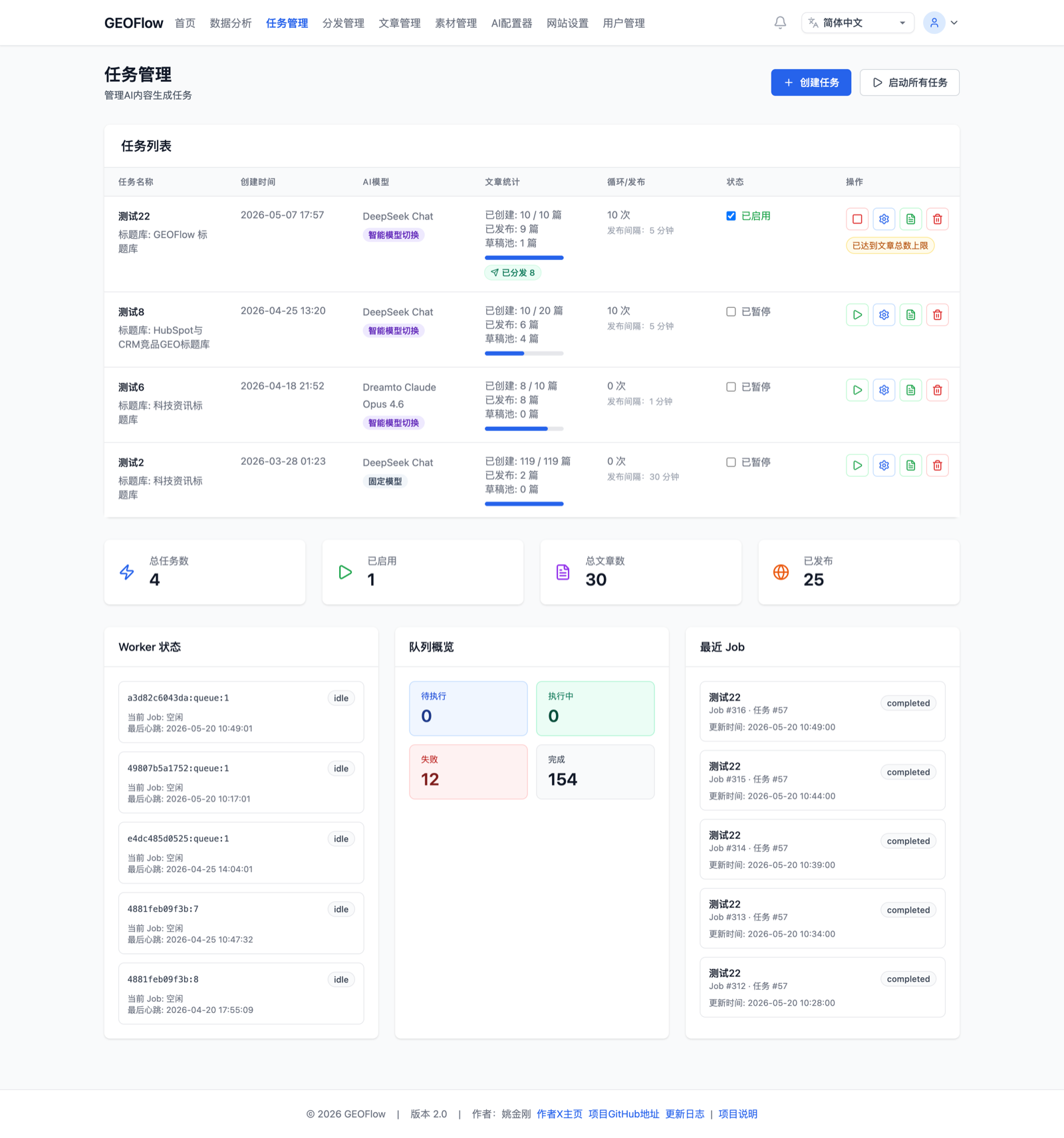Image resolution: width=1064 pixels, height=1138 pixels.
Task: View articles document icon for 测试2
Action: 910,465
